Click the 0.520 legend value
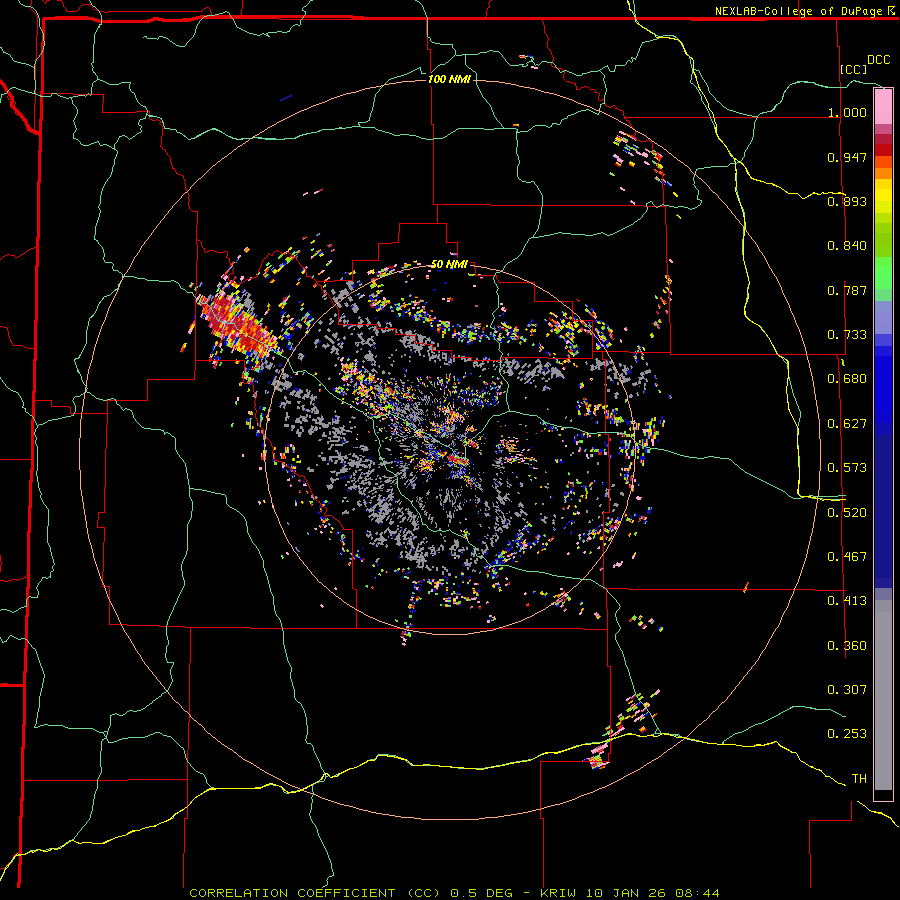The image size is (900, 900). (x=847, y=513)
